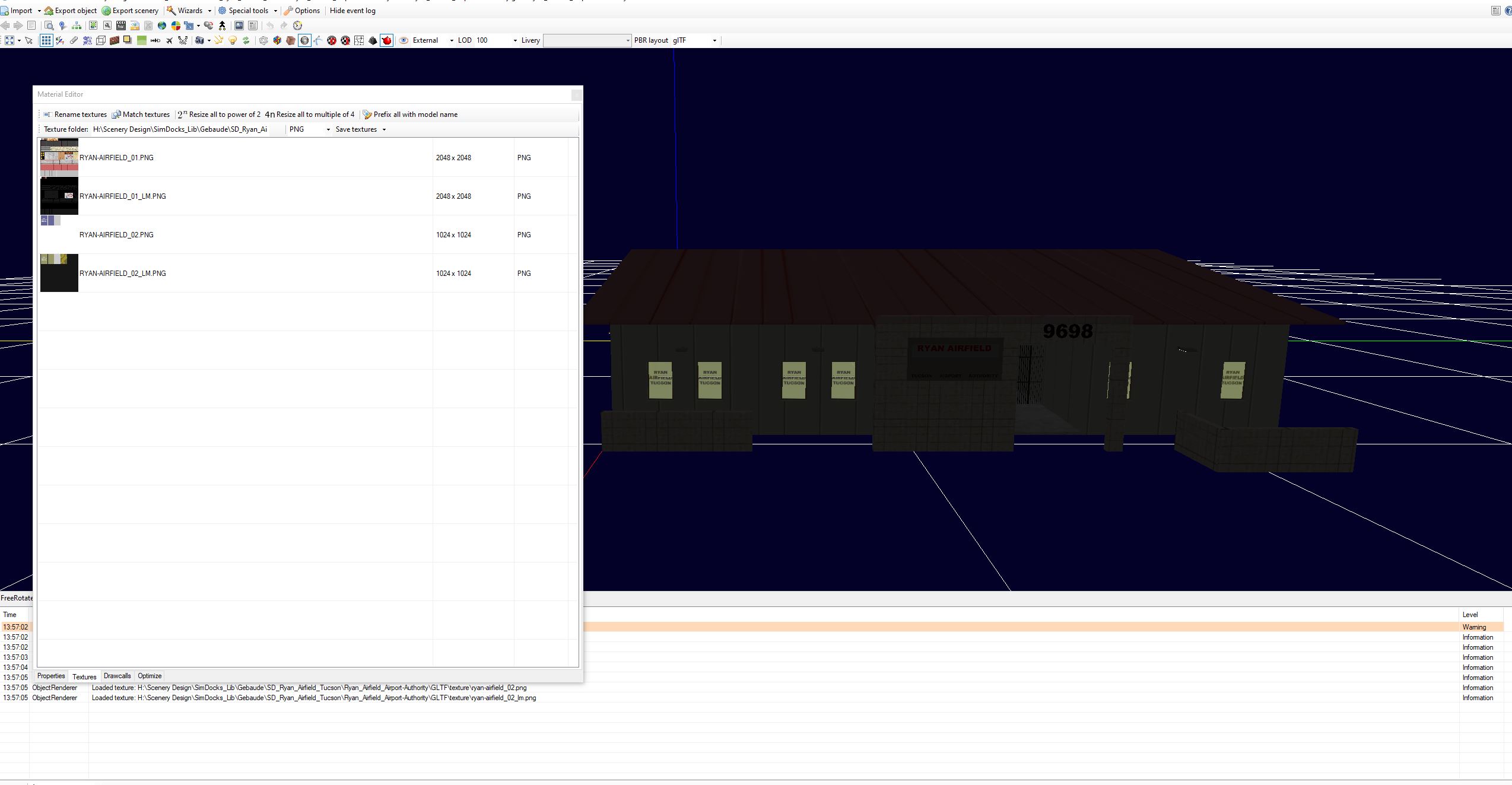Select the arrow pointer tool
Viewport: 1512px width, 785px height.
(28, 40)
